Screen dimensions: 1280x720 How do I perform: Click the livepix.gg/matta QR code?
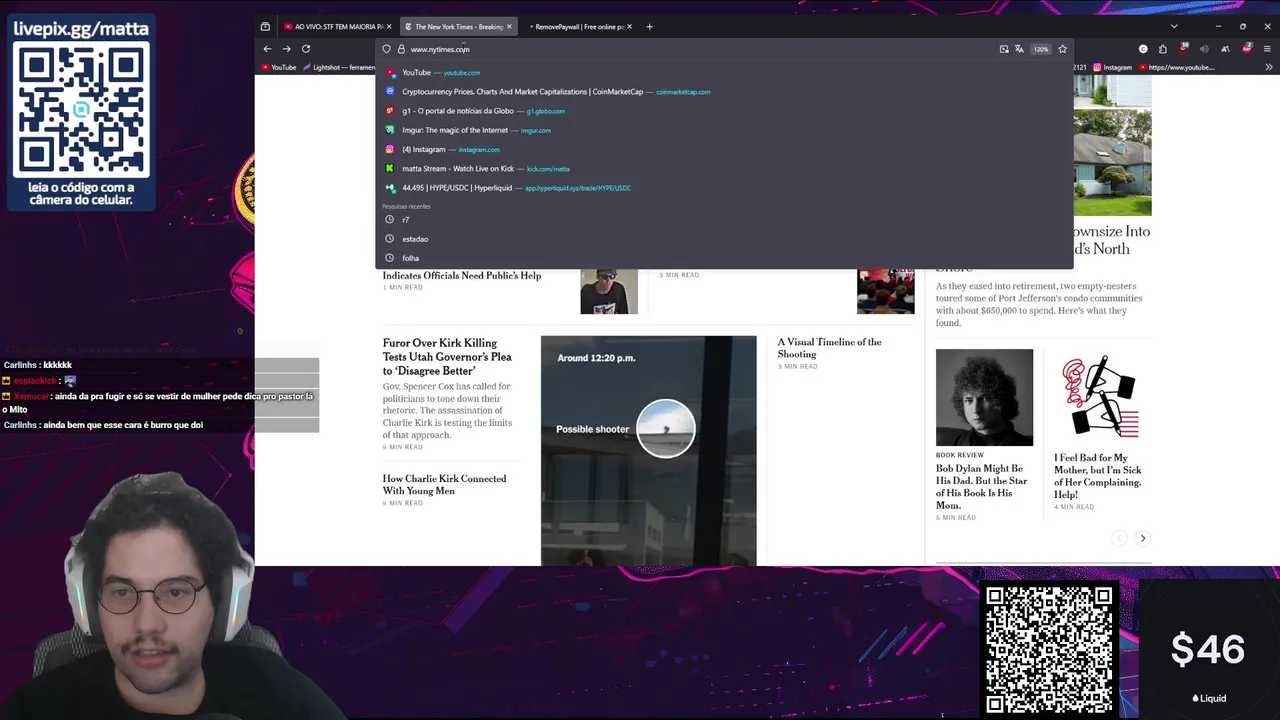click(81, 110)
